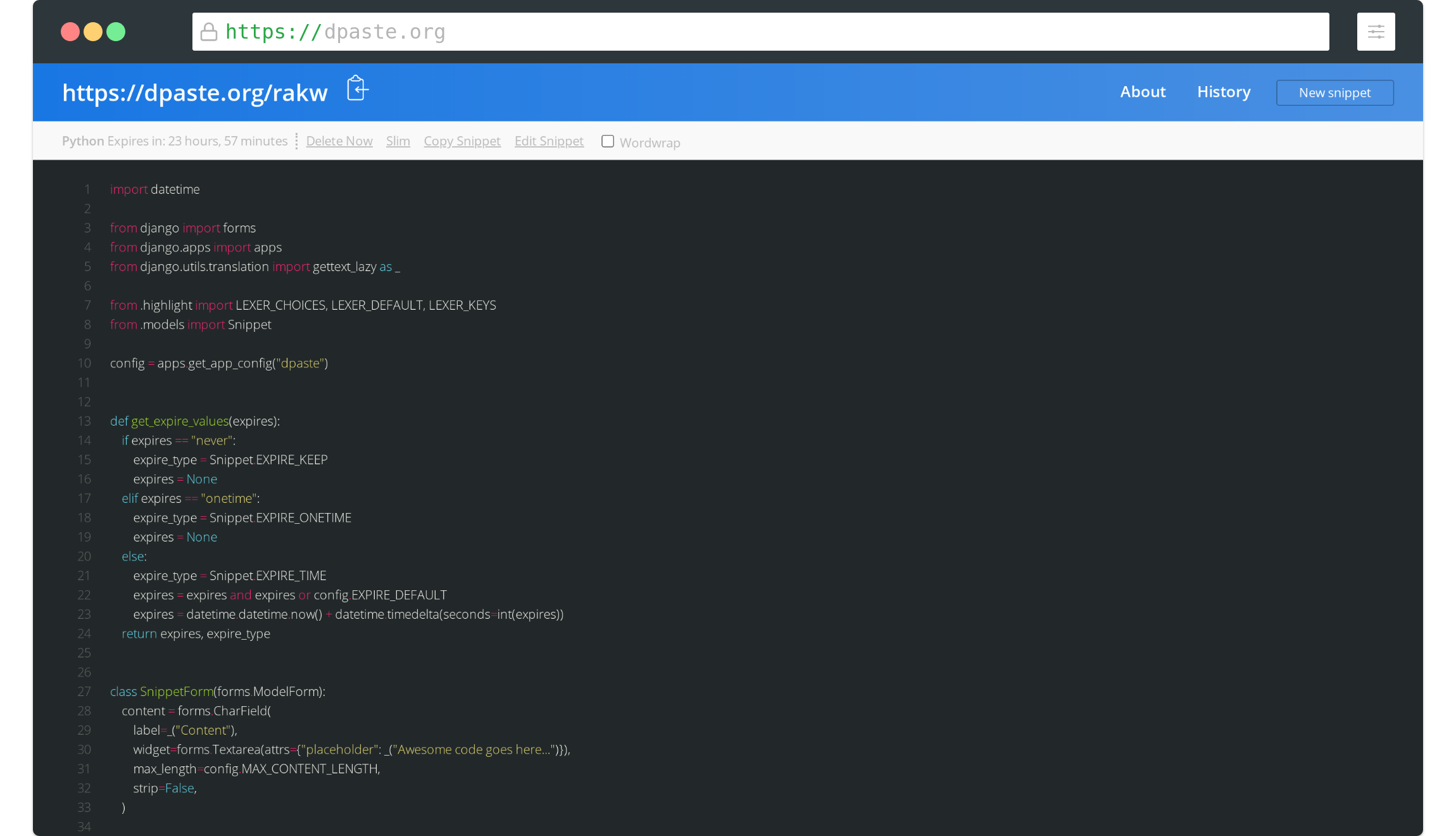1456x836 pixels.
Task: Click 'from .models import Snippet' line
Action: [x=191, y=325]
